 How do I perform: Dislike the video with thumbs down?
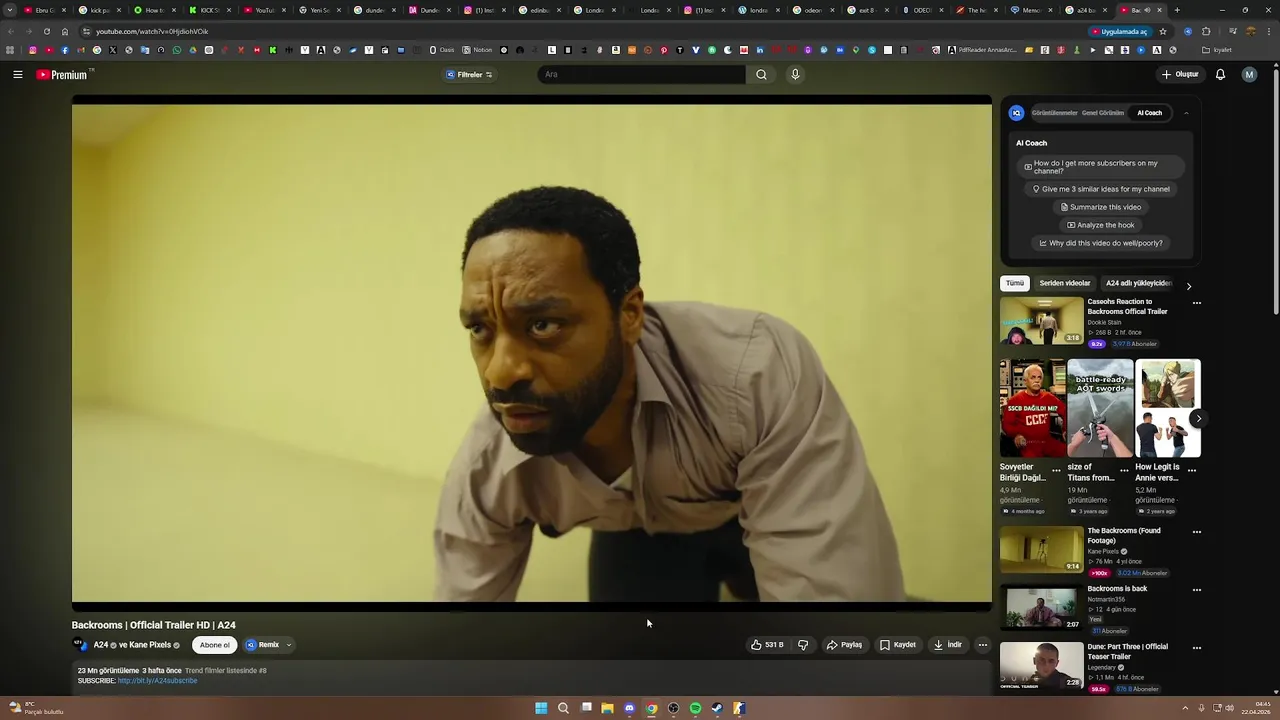point(802,645)
